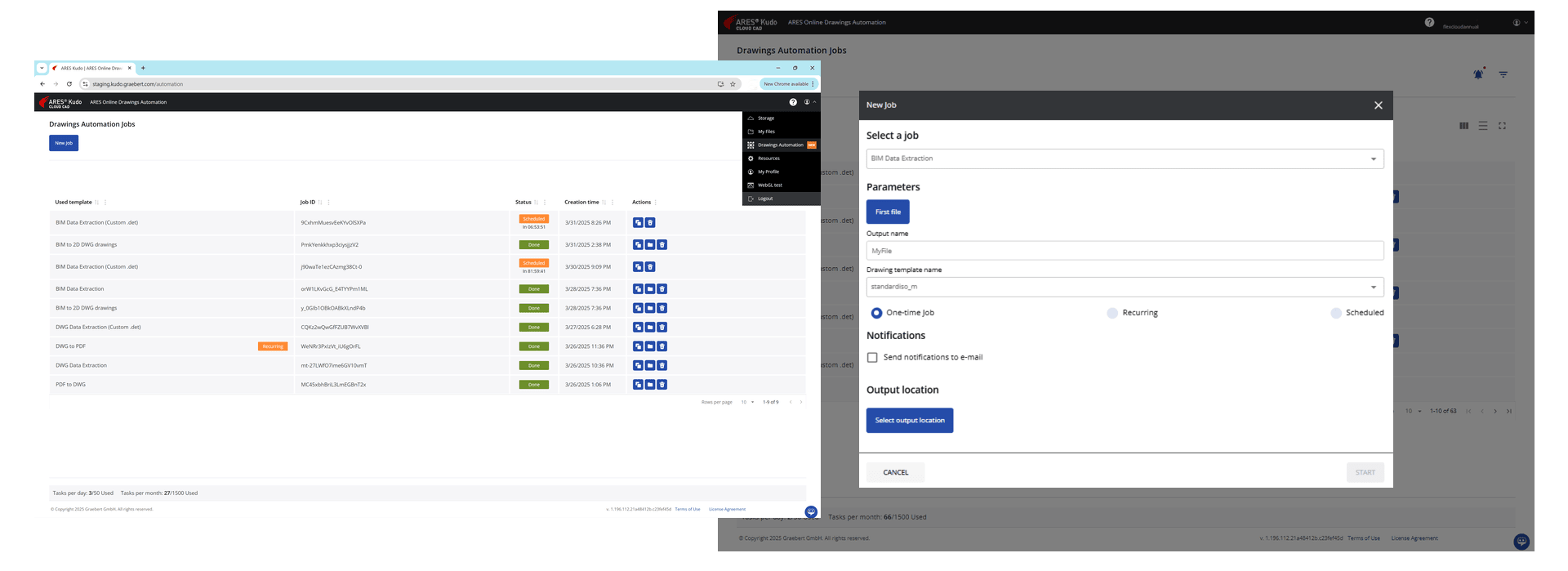
Task: Sort by Used template column arrows
Action: point(96,203)
